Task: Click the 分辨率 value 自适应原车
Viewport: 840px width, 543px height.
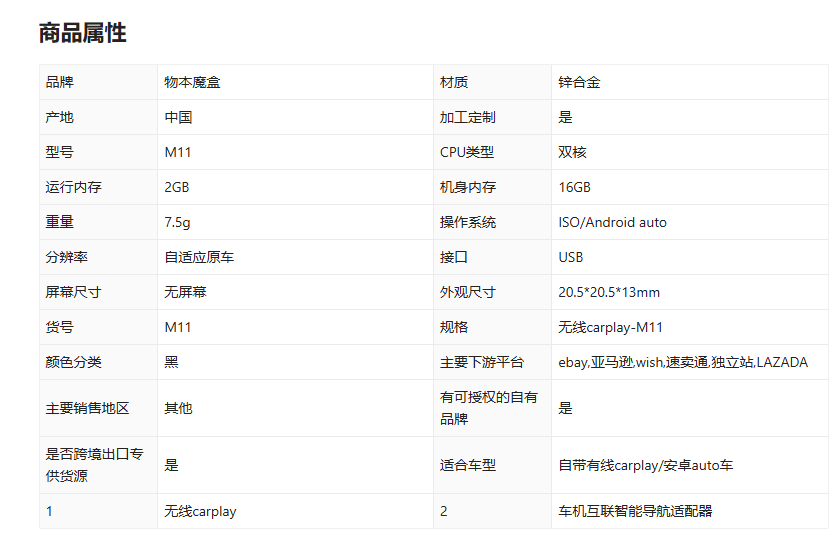Action: tap(199, 257)
